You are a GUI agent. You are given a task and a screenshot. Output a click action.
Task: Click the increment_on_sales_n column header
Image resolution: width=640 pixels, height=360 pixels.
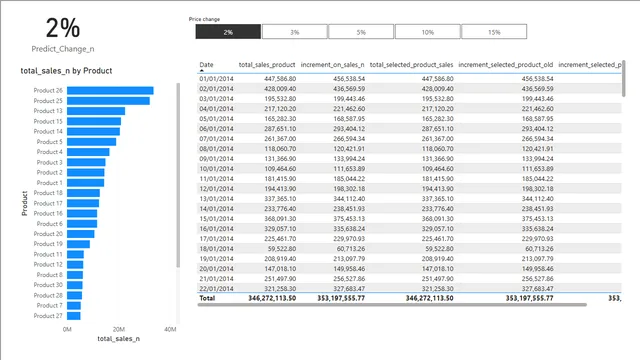(332, 64)
